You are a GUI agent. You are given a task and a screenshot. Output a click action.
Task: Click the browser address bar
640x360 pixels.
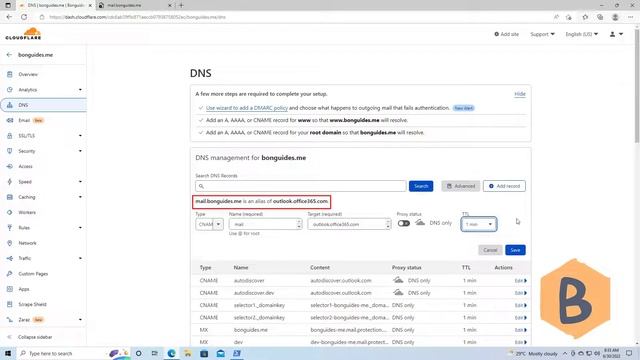[x=294, y=17]
